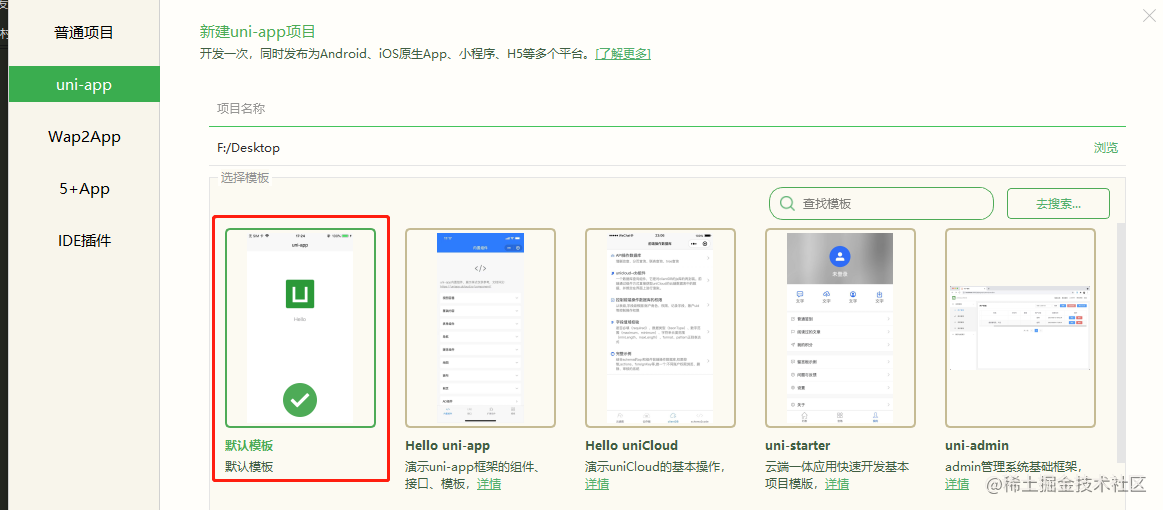Viewport: 1163px width, 510px height.
Task: Click the uni-admin title text
Action: 977,446
